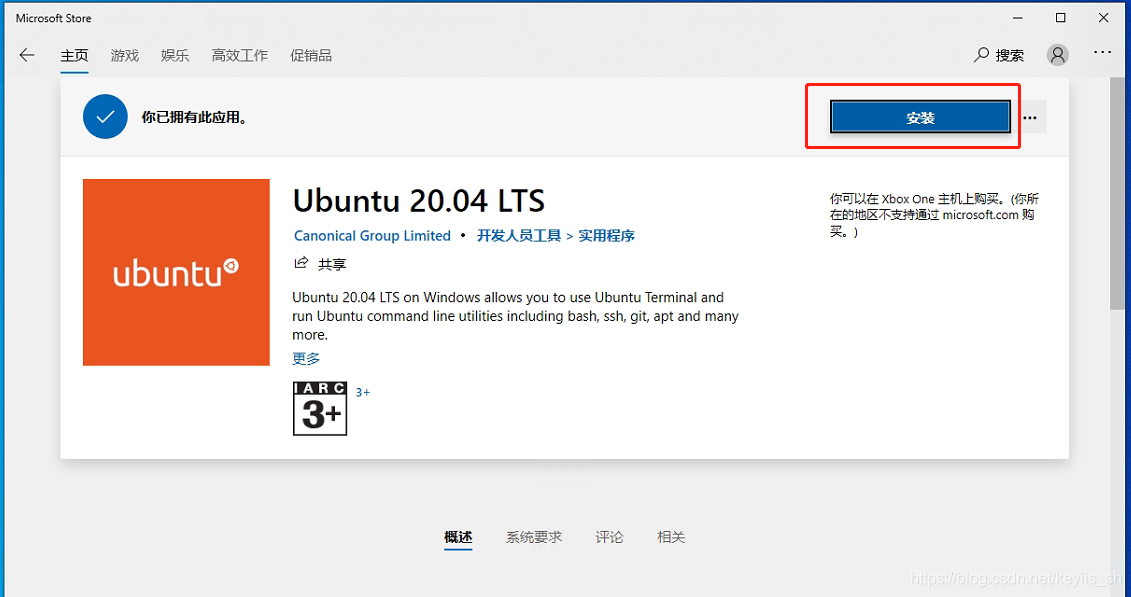Click the Ubuntu 20.04 LTS title
Screen dimensions: 1131x597
tap(418, 200)
